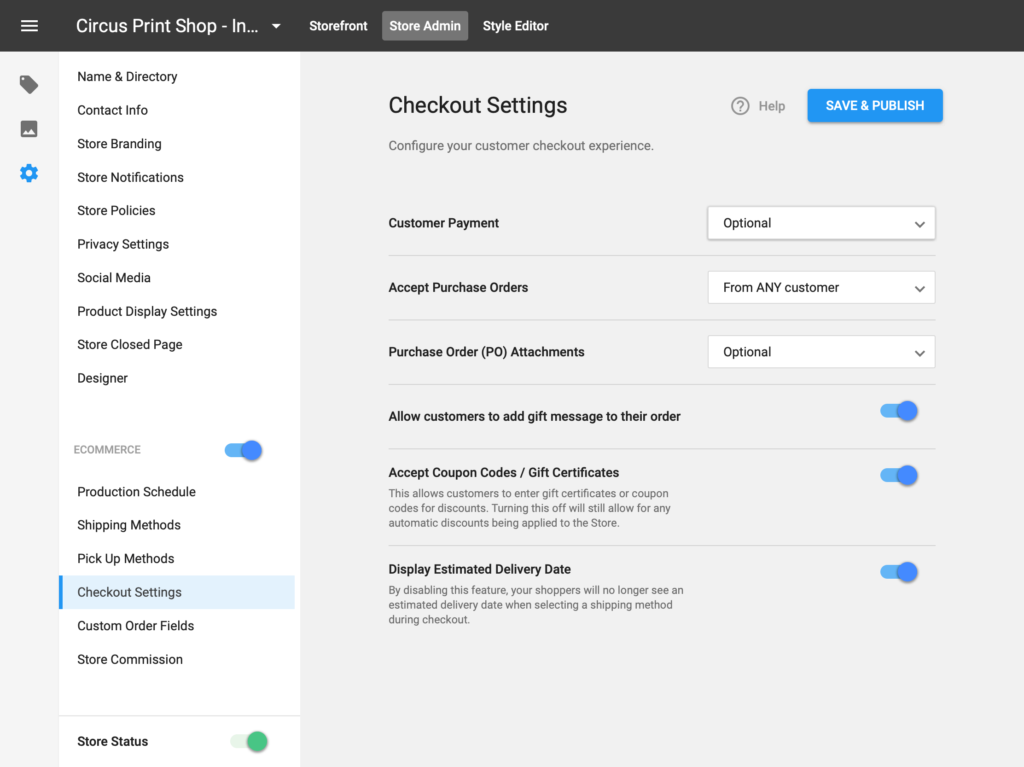Select the settings gear icon in sidebar
This screenshot has width=1024, height=767.
point(29,173)
